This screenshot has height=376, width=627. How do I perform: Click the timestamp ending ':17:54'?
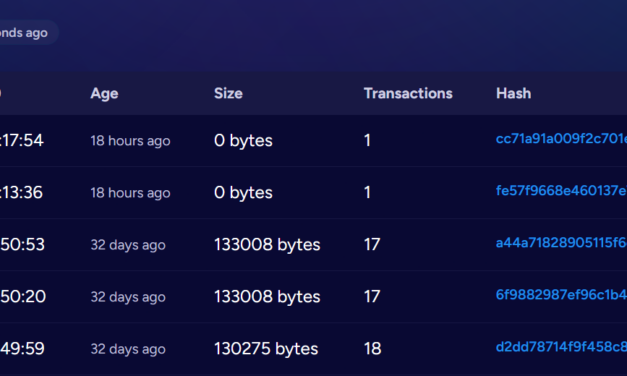pos(22,141)
